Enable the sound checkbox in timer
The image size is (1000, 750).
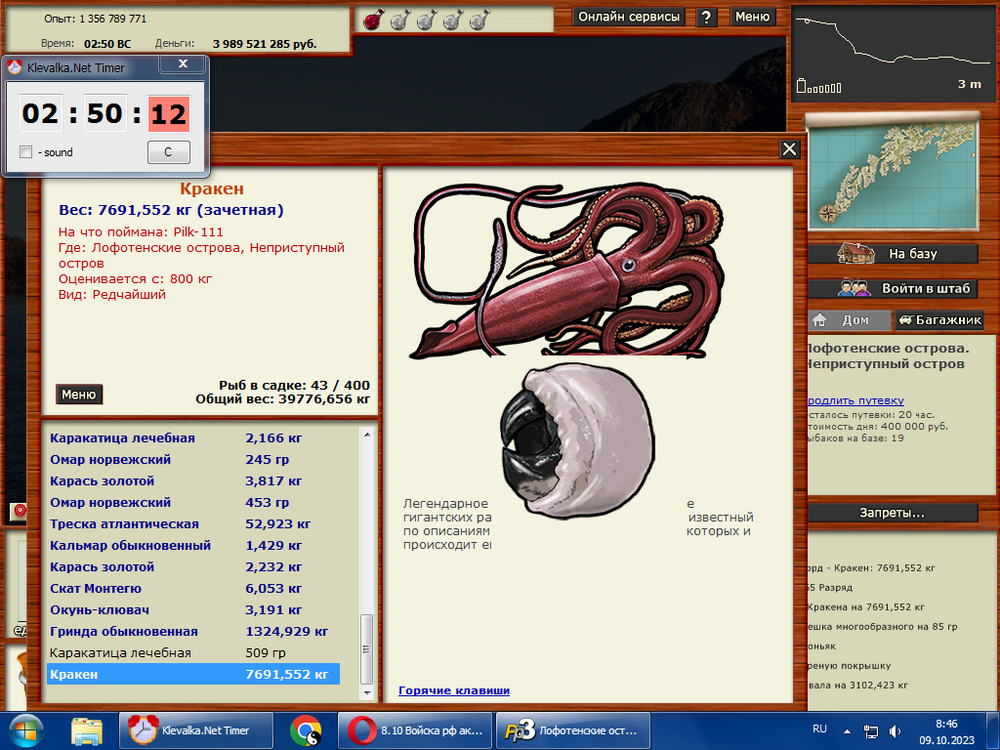pyautogui.click(x=26, y=152)
